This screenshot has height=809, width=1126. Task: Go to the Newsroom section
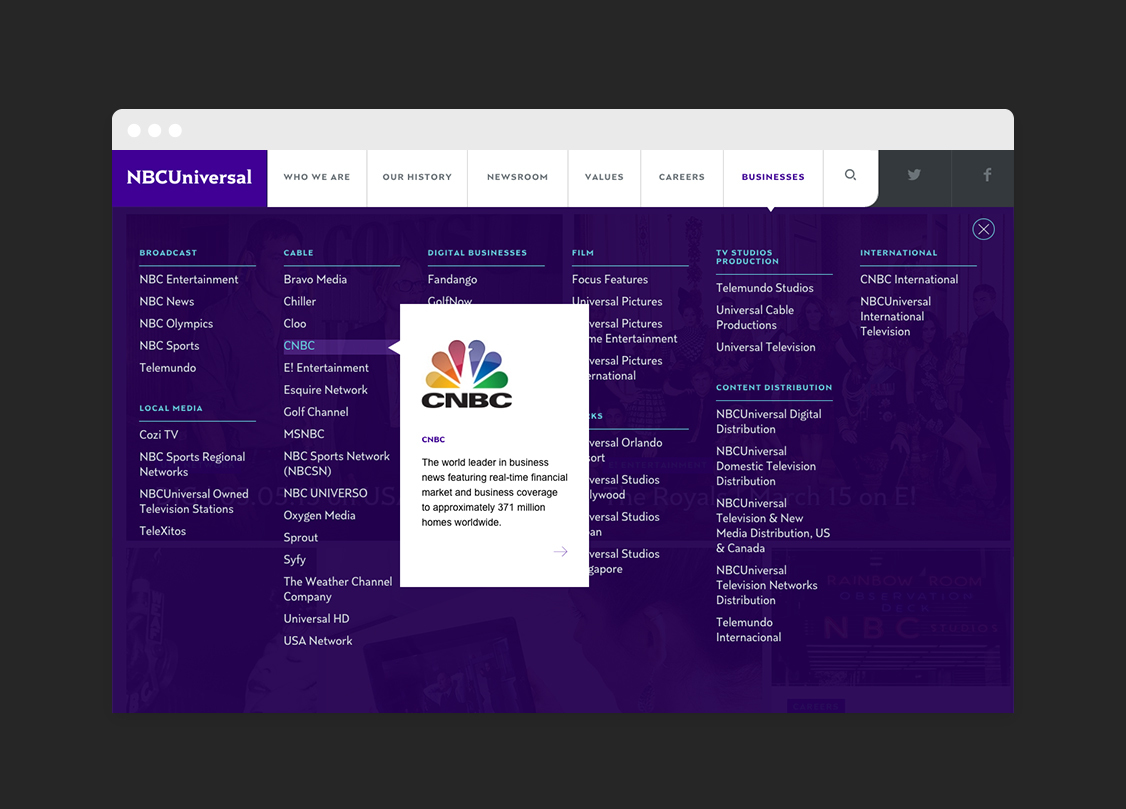pyautogui.click(x=517, y=177)
